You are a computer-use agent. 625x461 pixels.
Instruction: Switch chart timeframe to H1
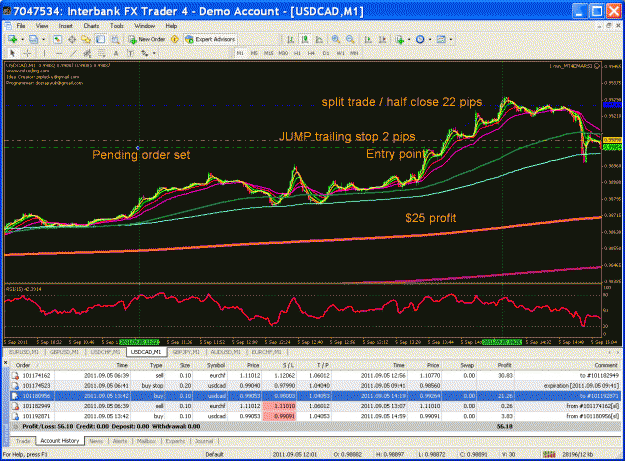(297, 53)
